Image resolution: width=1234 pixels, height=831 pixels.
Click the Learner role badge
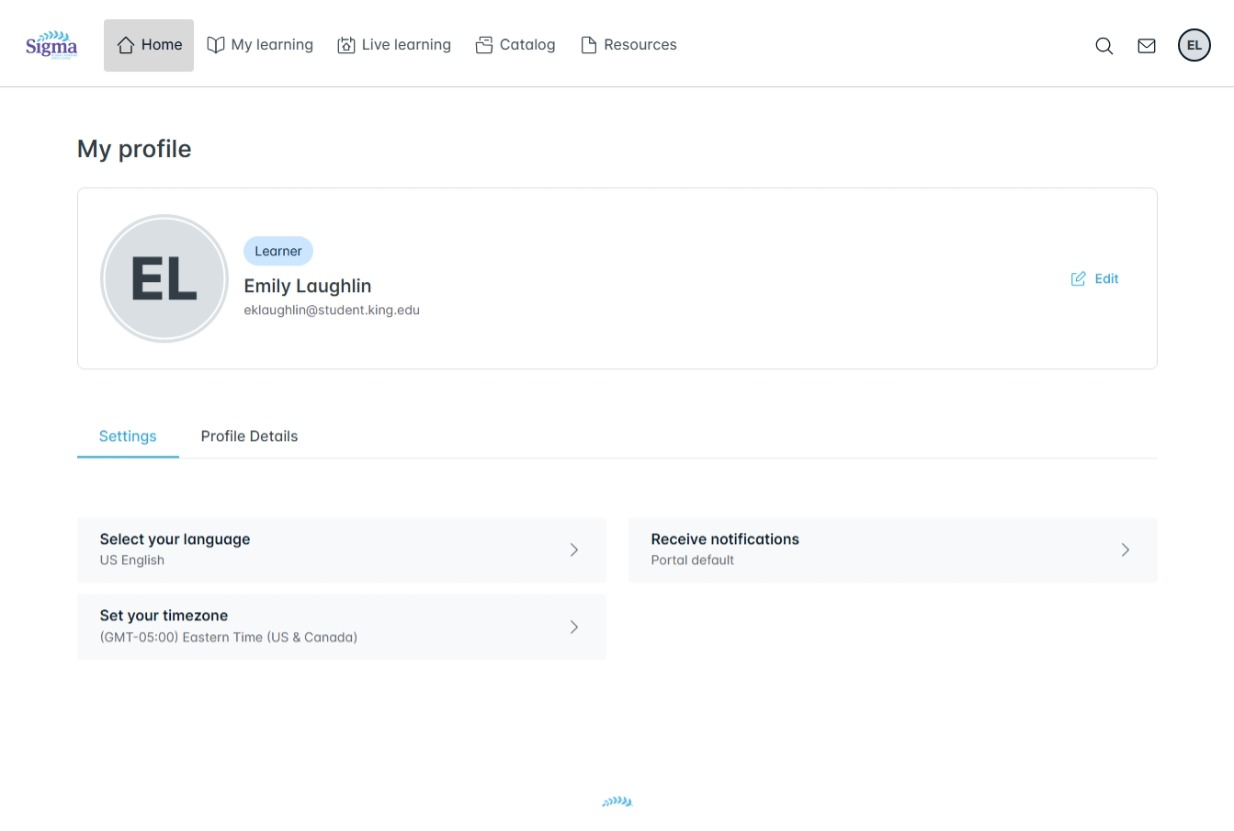point(278,251)
